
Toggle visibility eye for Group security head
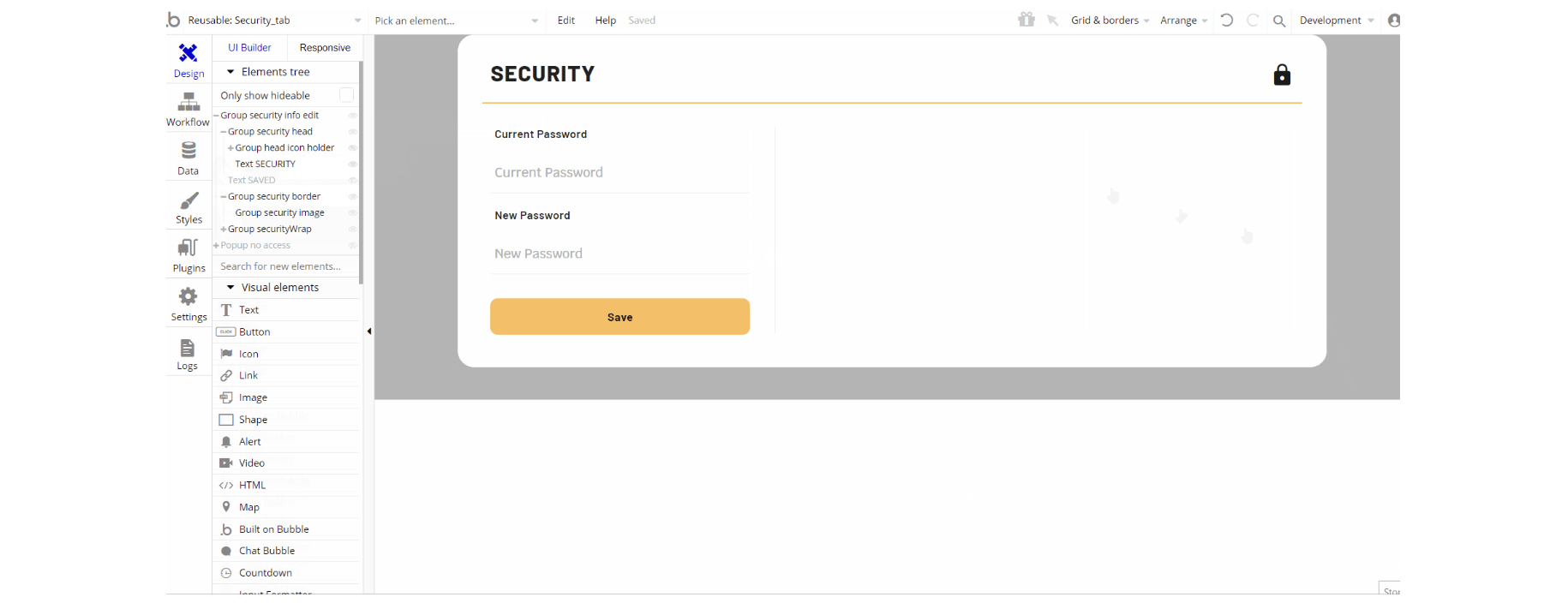pyautogui.click(x=352, y=132)
